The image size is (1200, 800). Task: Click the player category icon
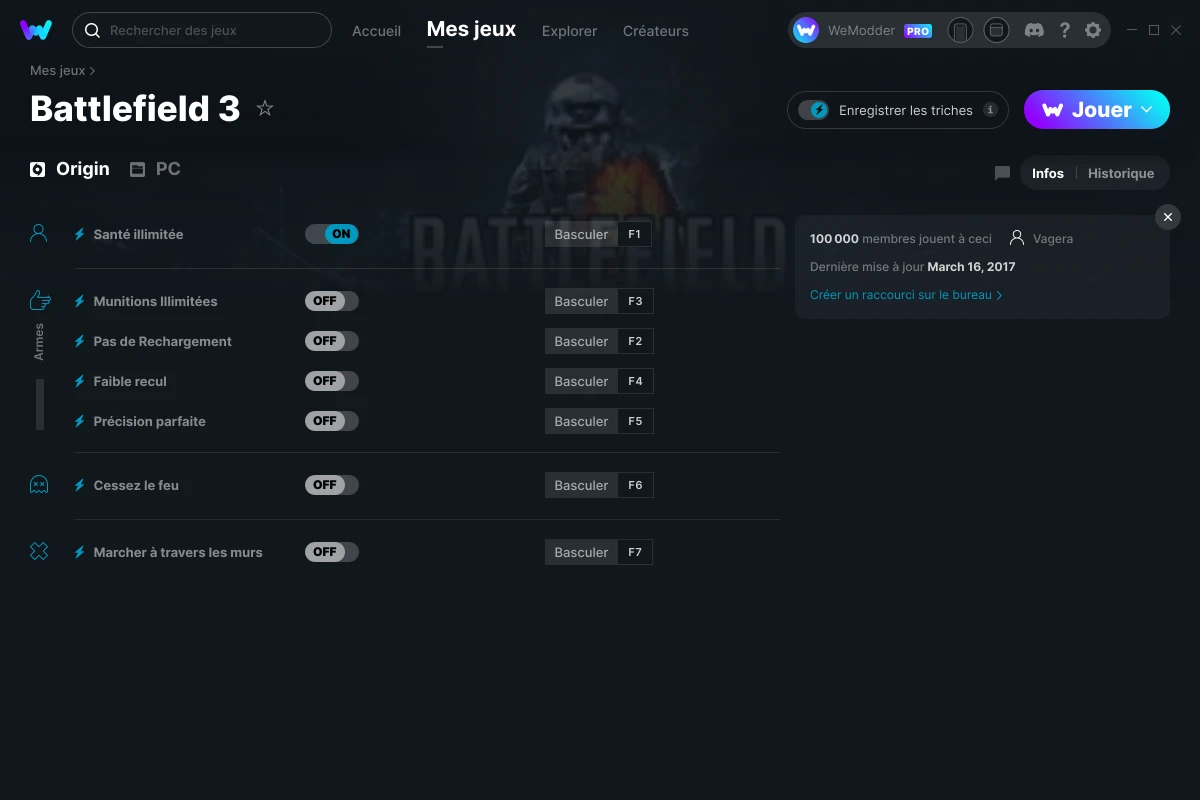pyautogui.click(x=39, y=234)
